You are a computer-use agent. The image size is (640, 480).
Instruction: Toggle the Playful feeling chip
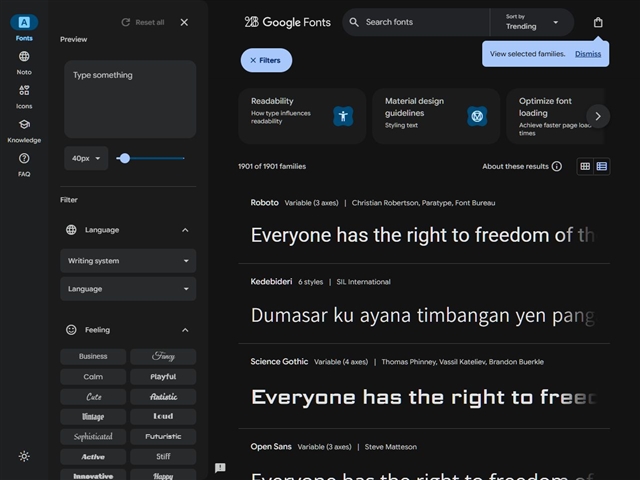coord(163,377)
